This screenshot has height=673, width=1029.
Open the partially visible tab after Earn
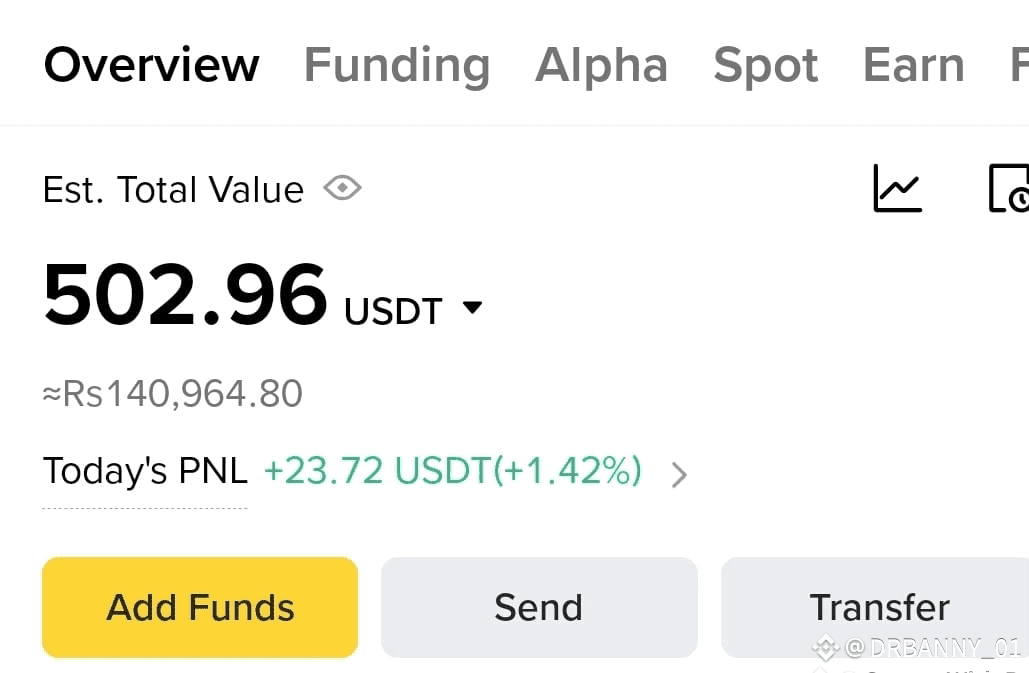coord(1019,64)
